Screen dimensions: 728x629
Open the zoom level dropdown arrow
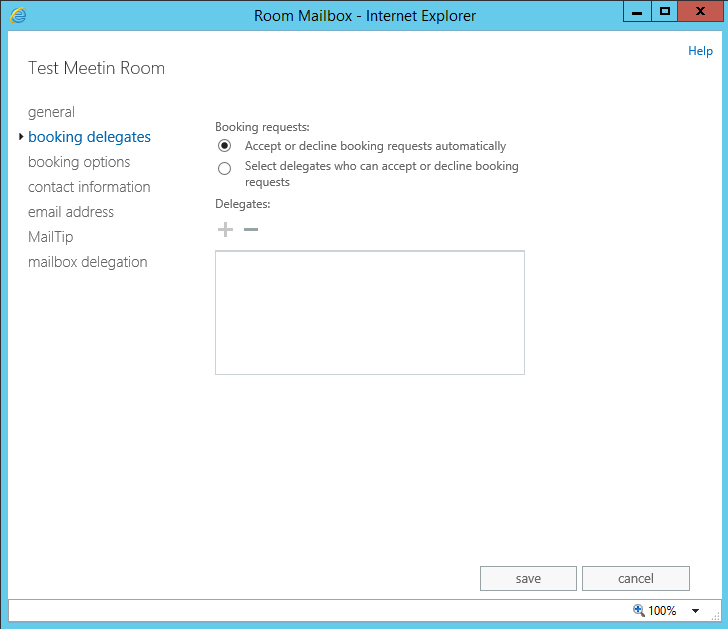point(696,611)
